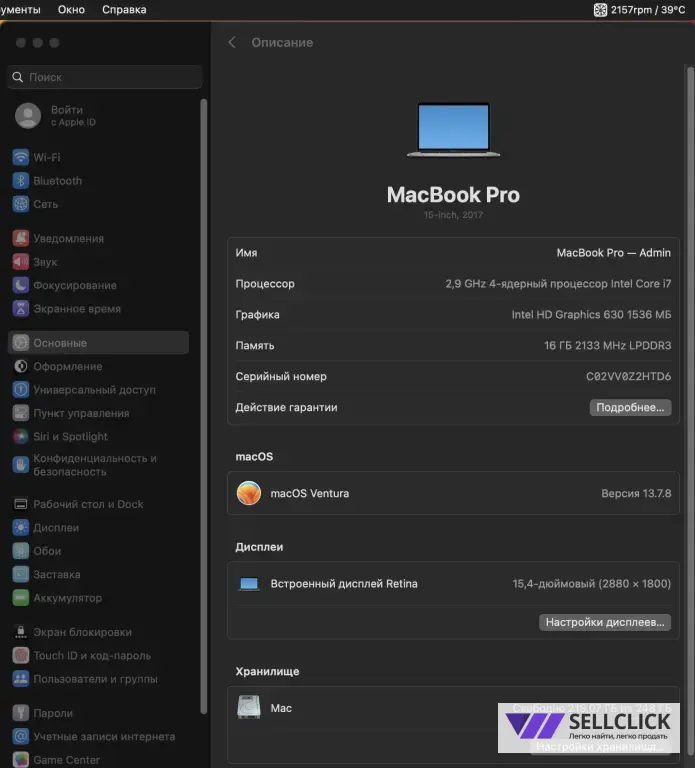The height and width of the screenshot is (768, 695).
Task: Click the Экранное время hourglass icon
Action: click(21, 309)
